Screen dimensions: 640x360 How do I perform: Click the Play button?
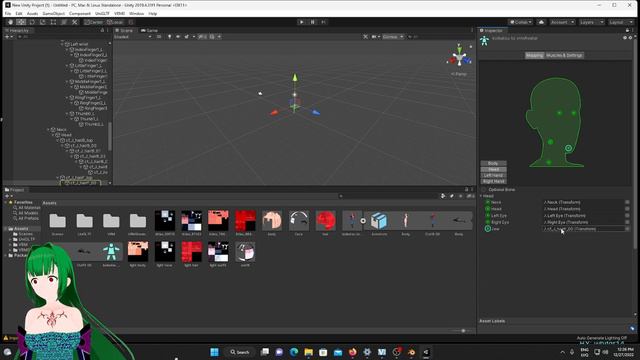pos(302,22)
